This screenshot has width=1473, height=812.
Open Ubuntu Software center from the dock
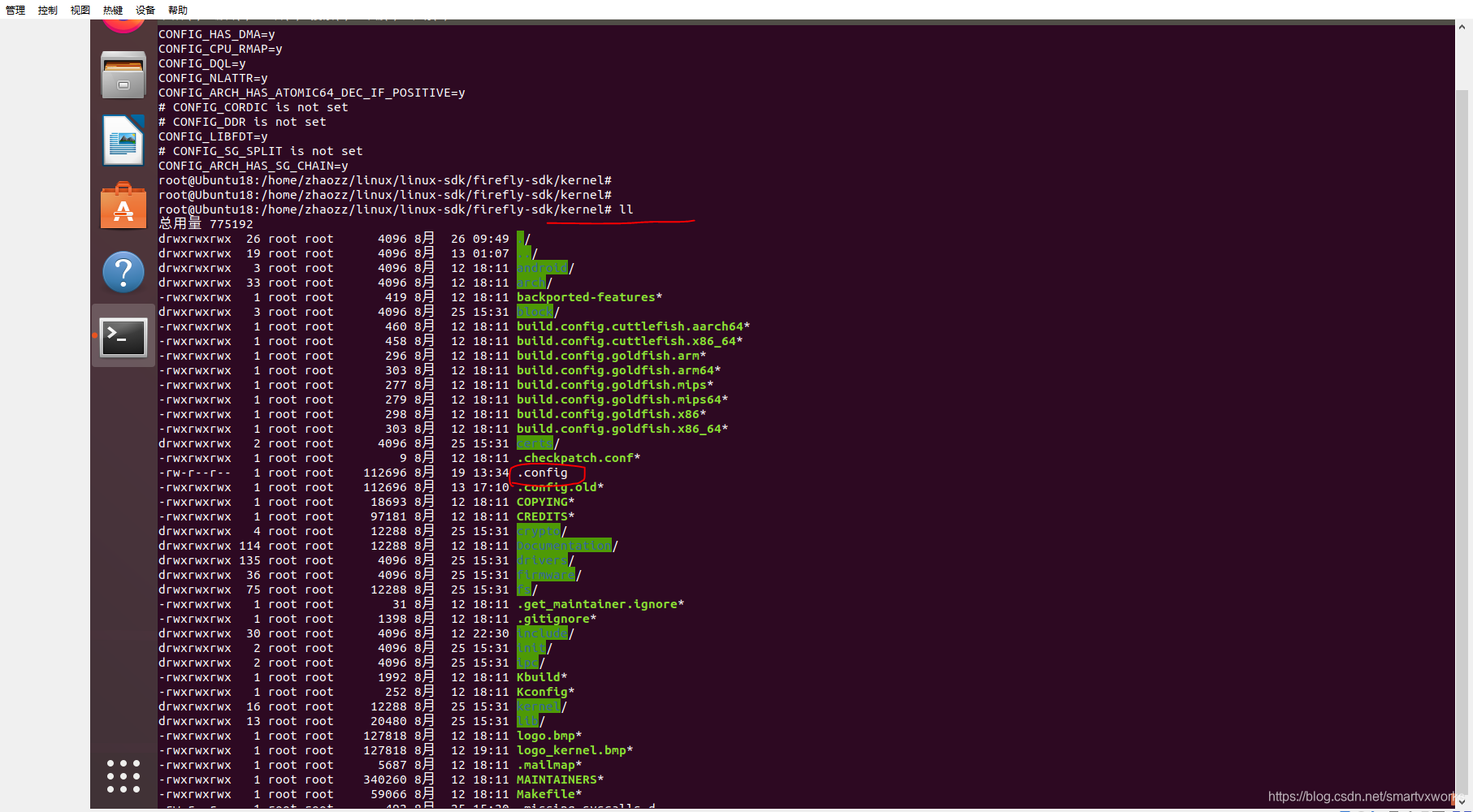pyautogui.click(x=123, y=205)
